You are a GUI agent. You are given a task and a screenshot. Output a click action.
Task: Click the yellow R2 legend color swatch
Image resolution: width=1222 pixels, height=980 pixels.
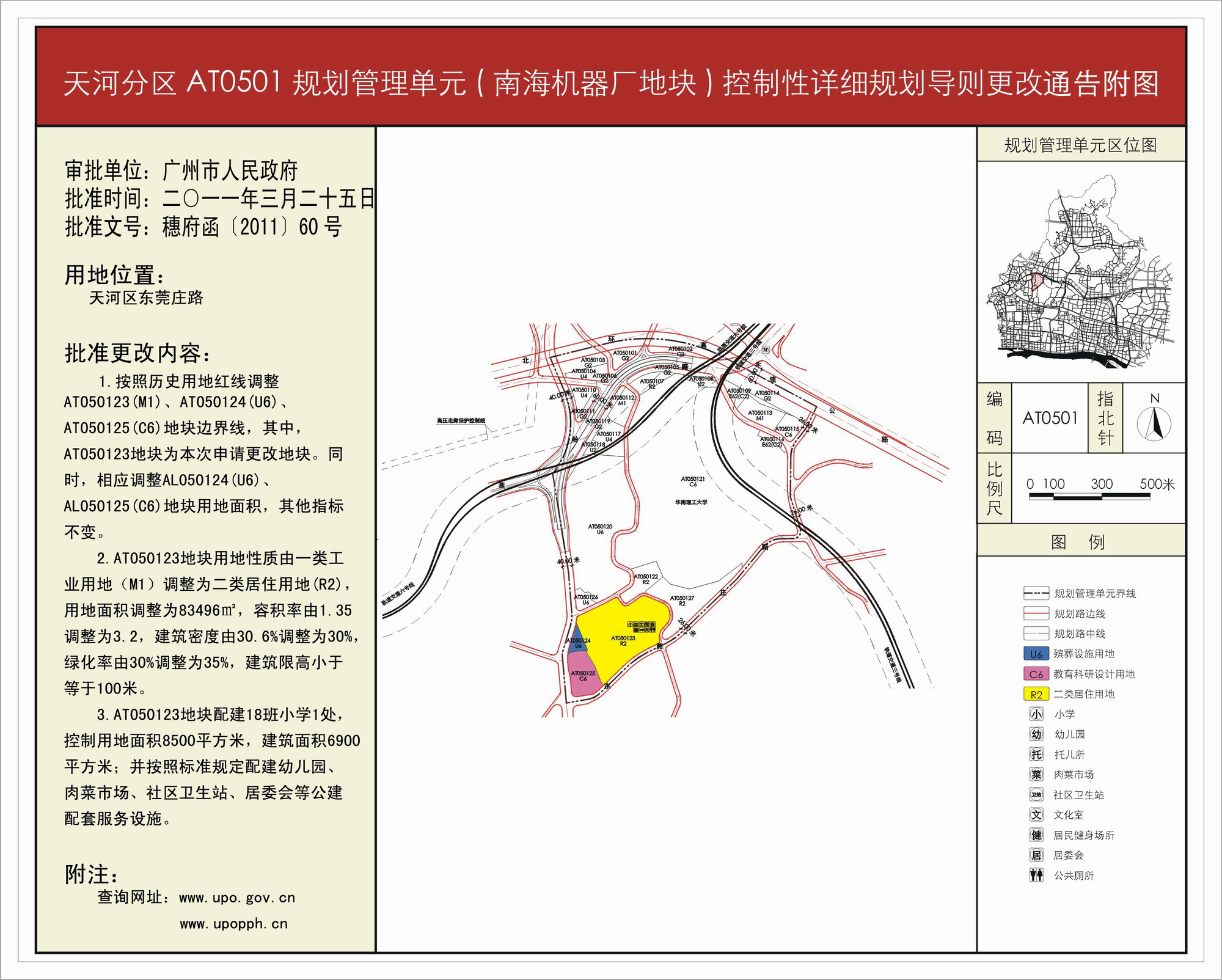coord(1036,694)
